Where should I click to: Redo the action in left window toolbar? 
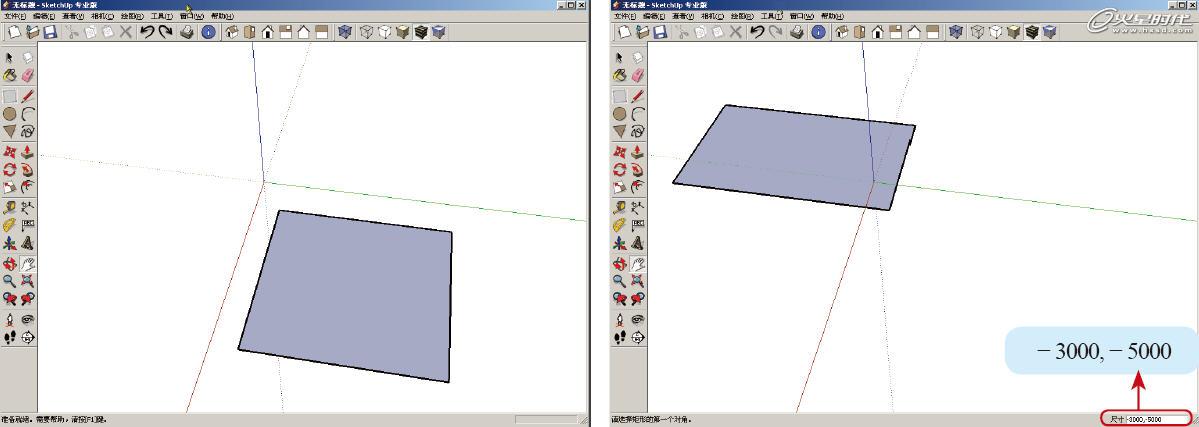click(x=165, y=32)
